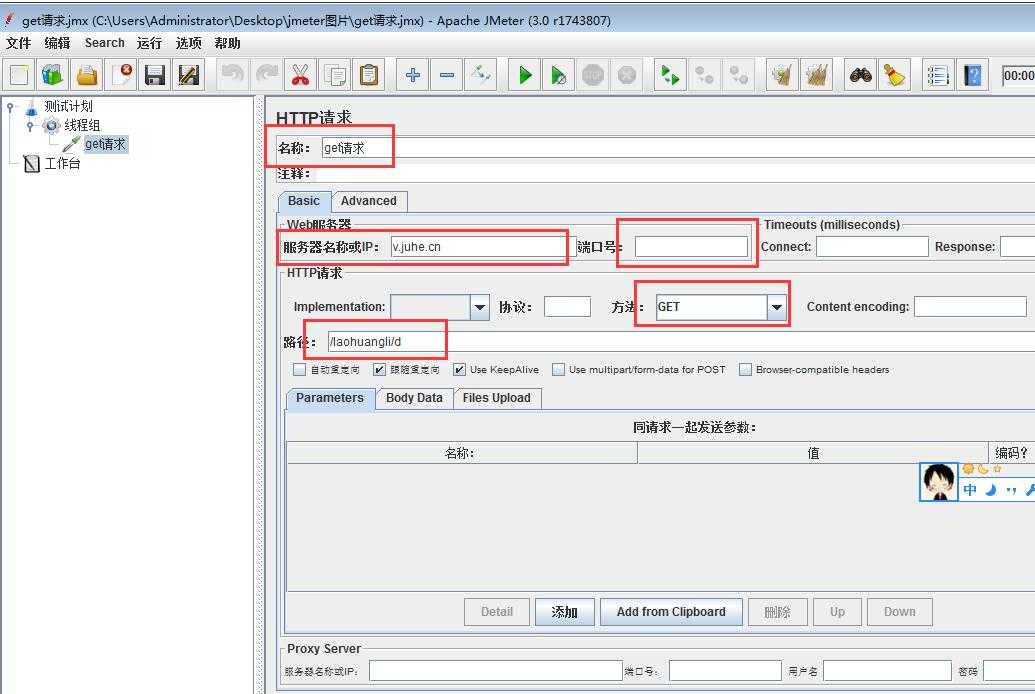
Task: Open the Search menu
Action: pyautogui.click(x=104, y=43)
